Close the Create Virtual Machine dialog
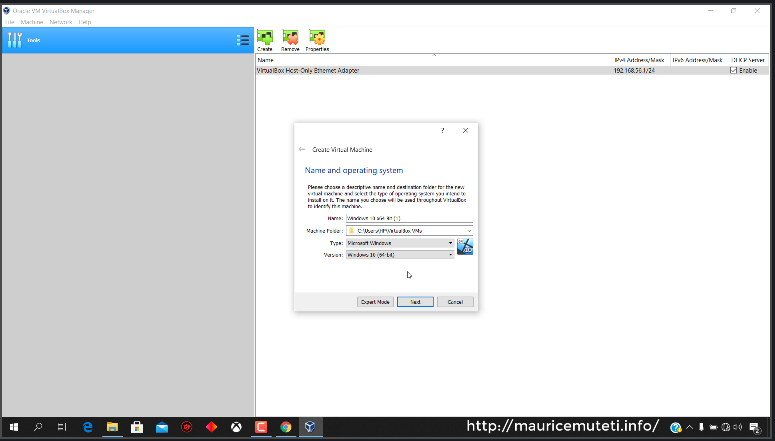 click(x=465, y=131)
